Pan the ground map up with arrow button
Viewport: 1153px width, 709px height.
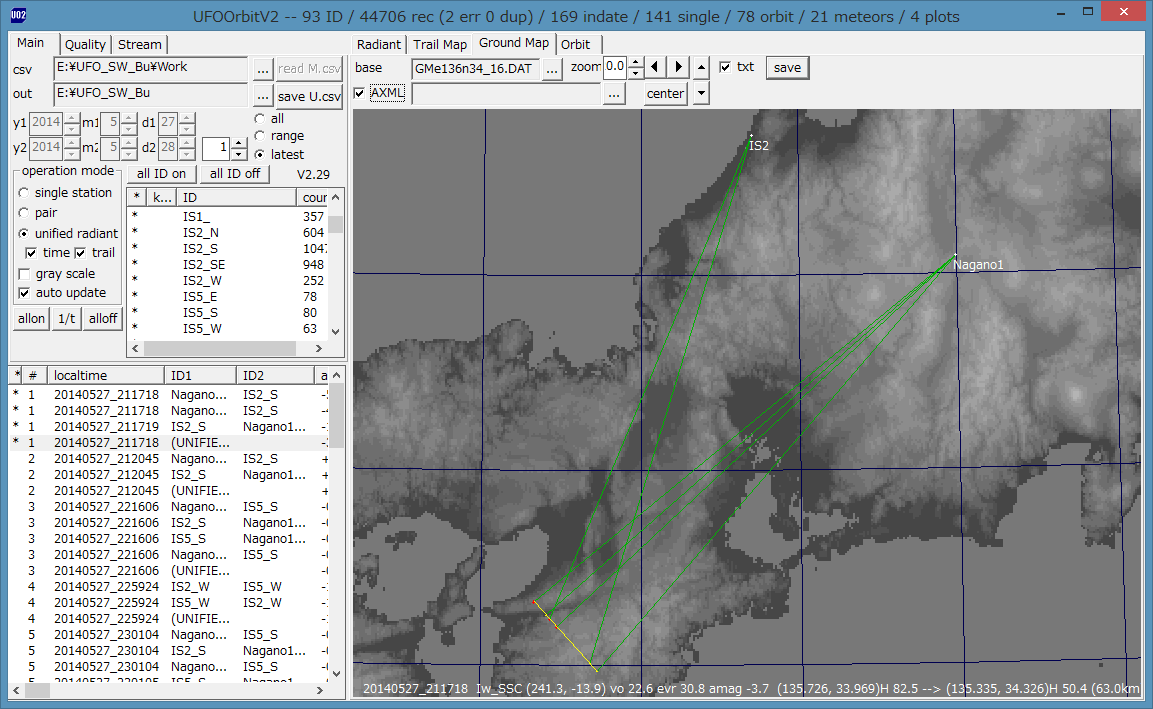(701, 68)
